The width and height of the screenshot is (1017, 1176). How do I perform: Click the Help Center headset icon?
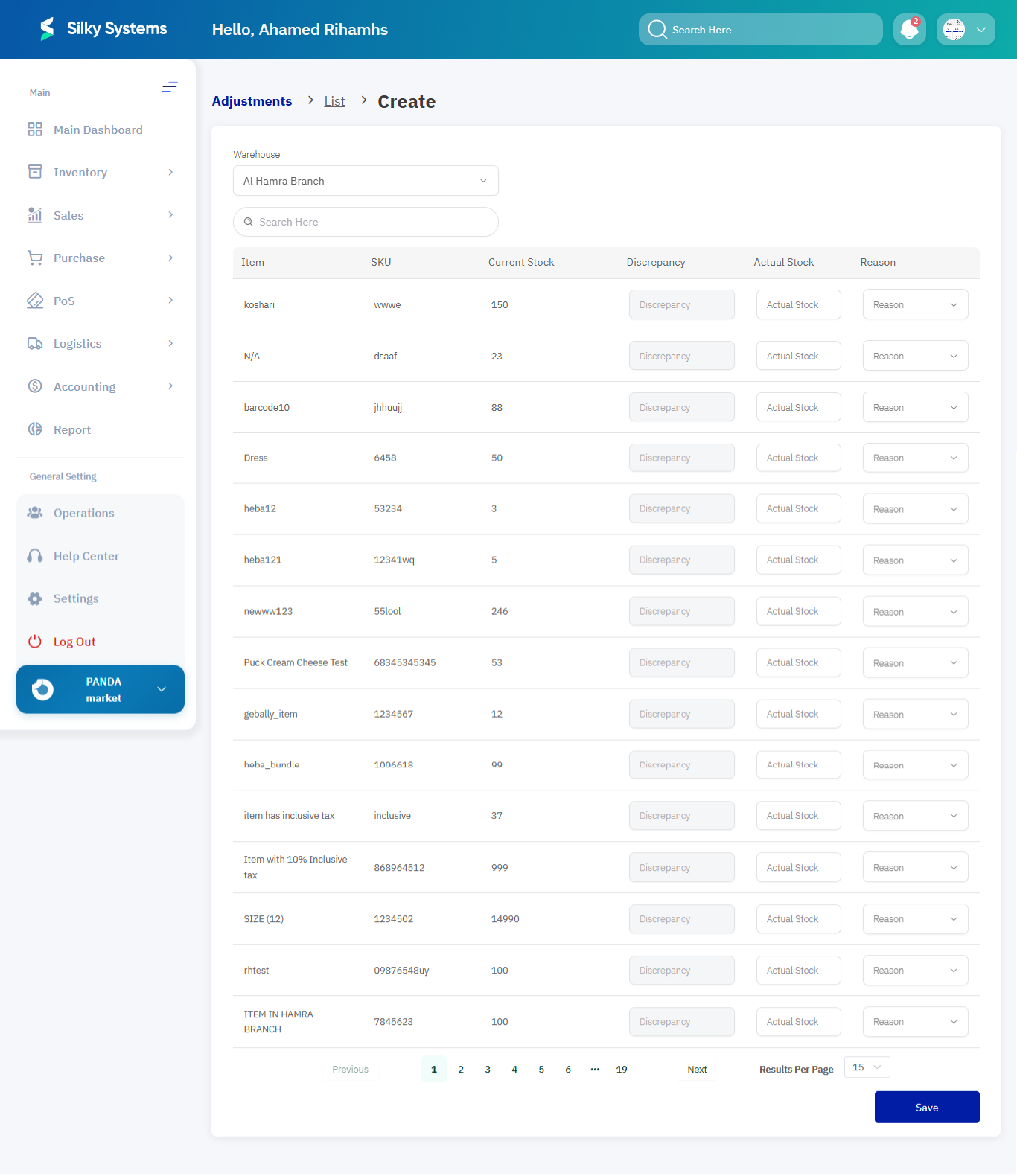coord(35,556)
